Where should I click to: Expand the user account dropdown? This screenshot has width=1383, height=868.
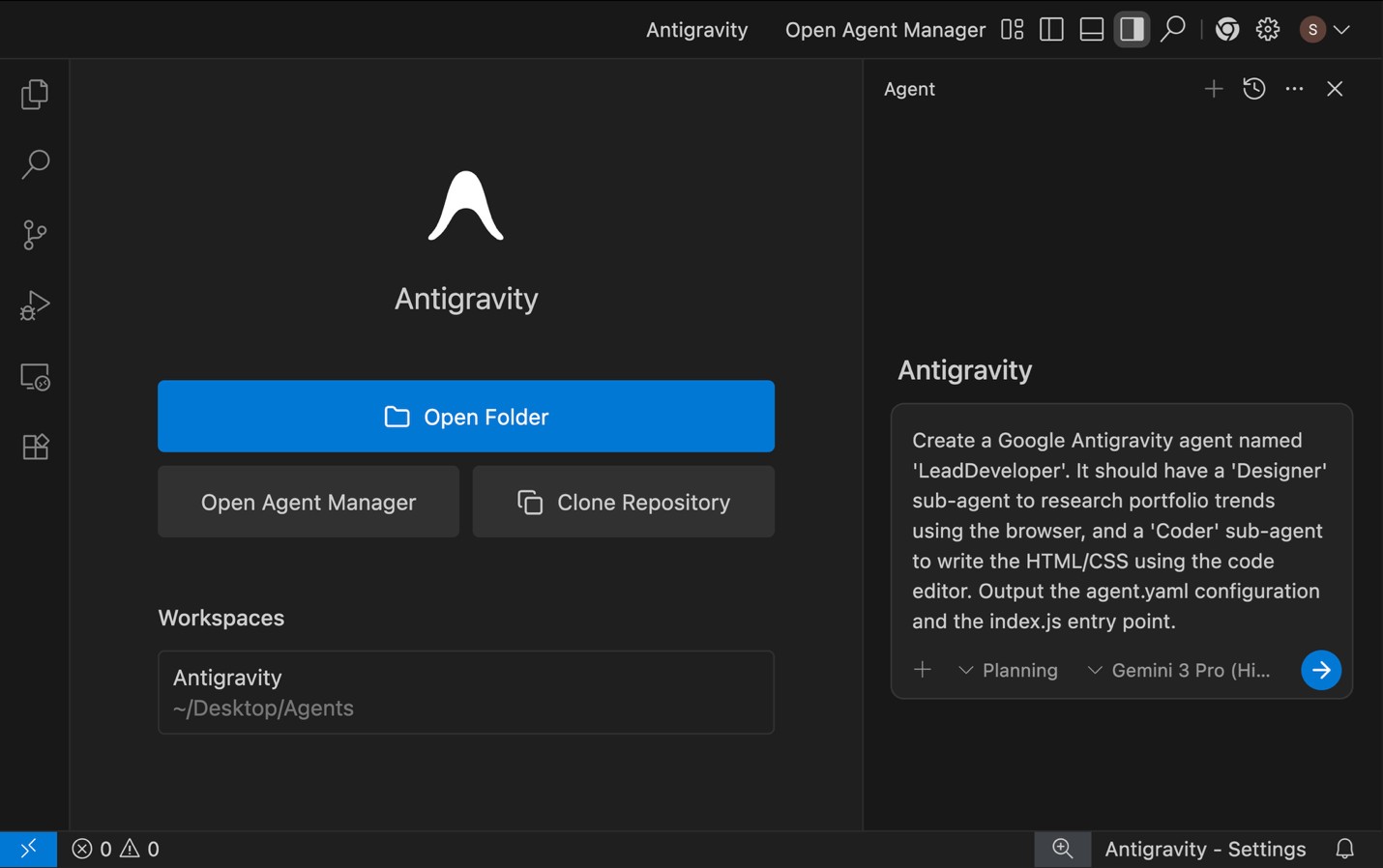(x=1325, y=30)
